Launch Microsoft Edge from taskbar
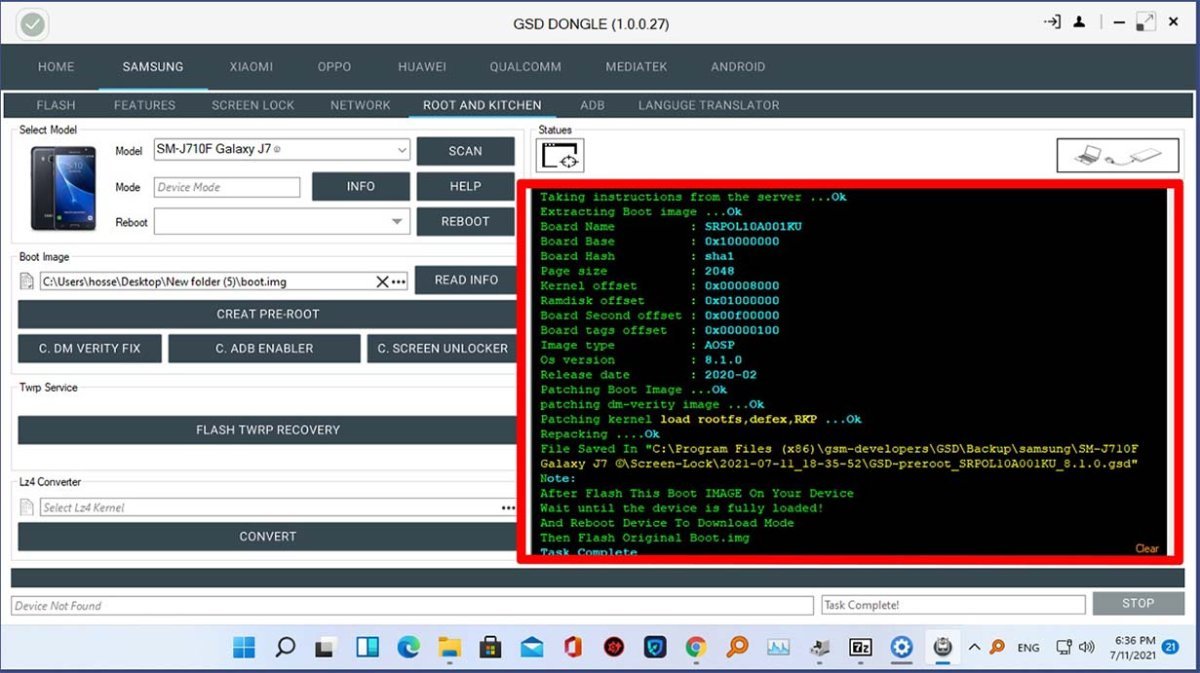 point(408,647)
